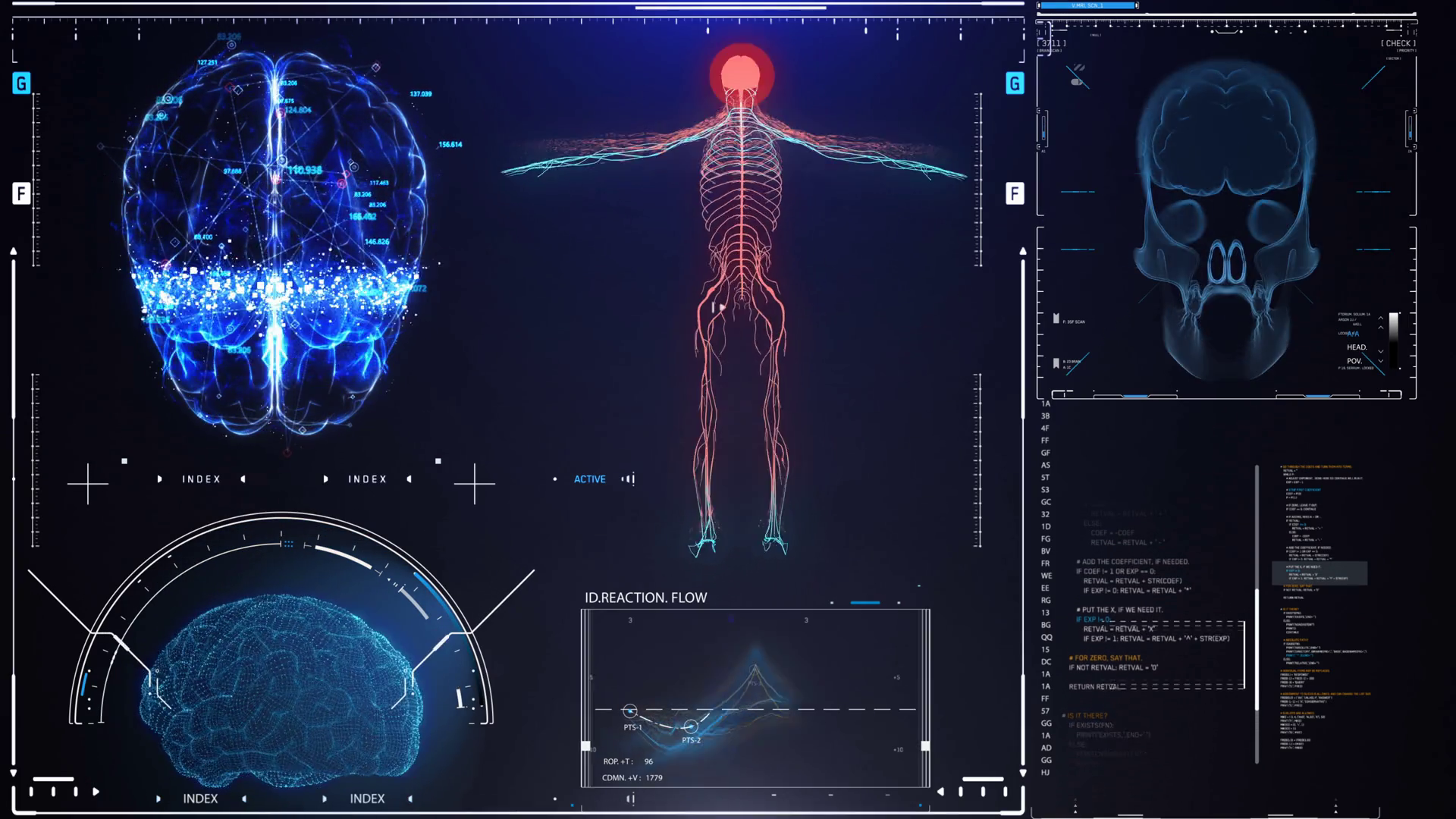Expand the down chevron next to POV.
The image size is (1456, 819).
[1380, 362]
